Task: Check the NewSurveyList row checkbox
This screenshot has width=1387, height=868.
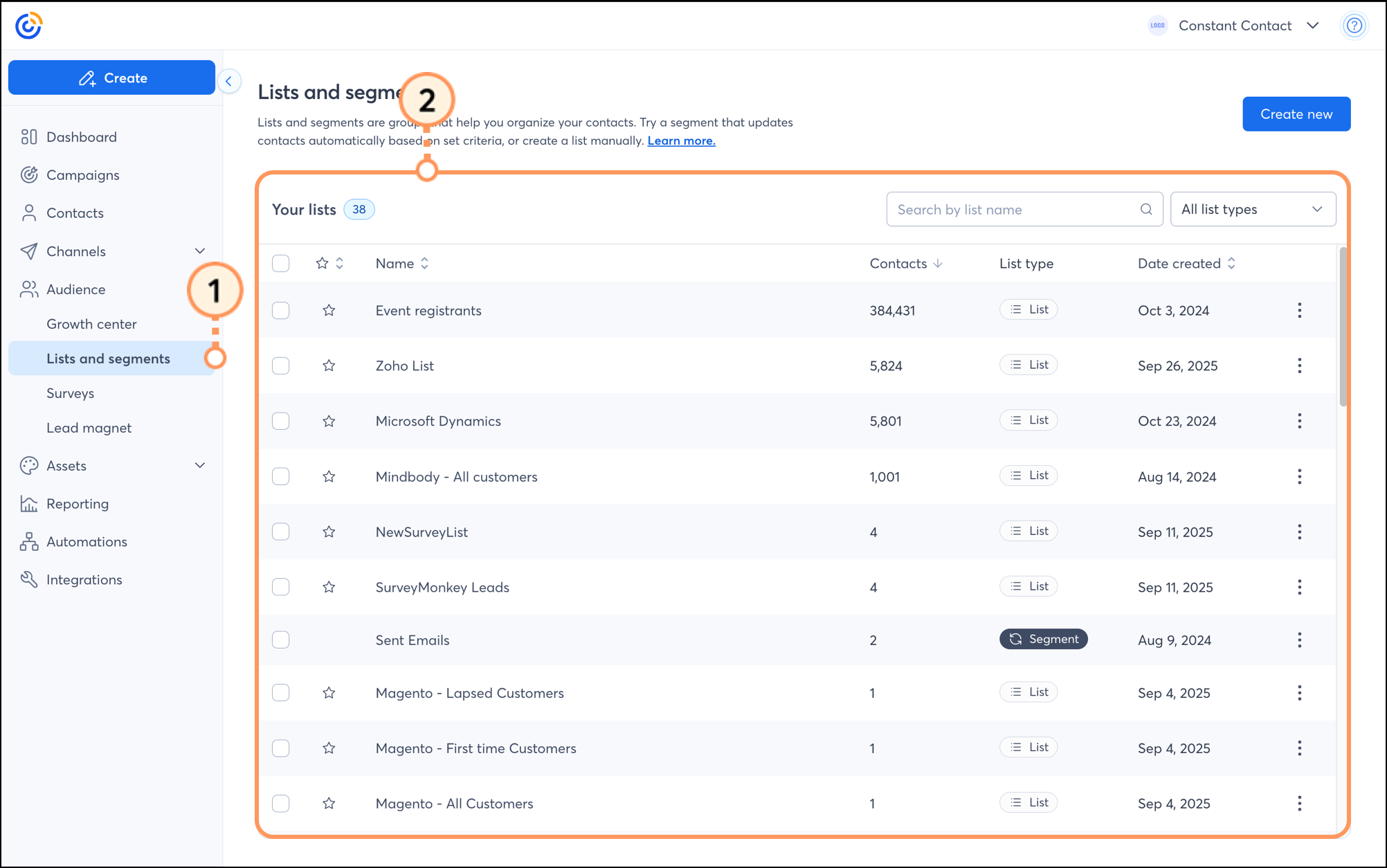Action: pos(280,532)
